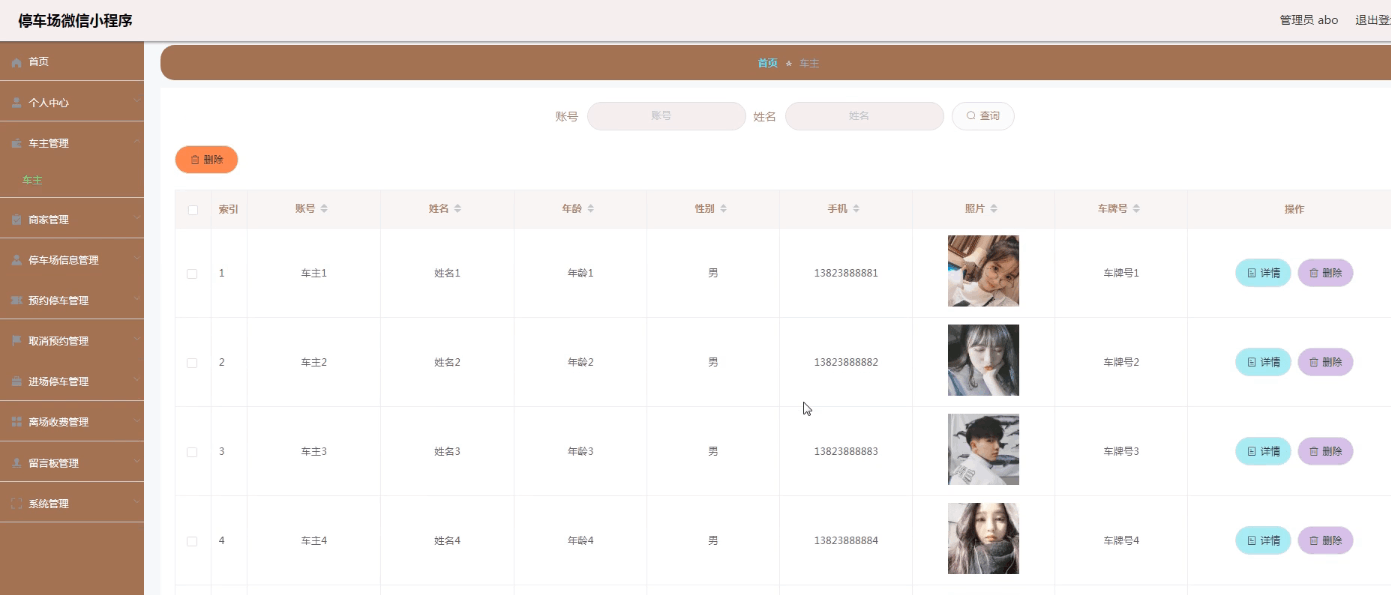Click the person icon beside 个人中心
The width and height of the screenshot is (1391, 595).
pos(16,103)
